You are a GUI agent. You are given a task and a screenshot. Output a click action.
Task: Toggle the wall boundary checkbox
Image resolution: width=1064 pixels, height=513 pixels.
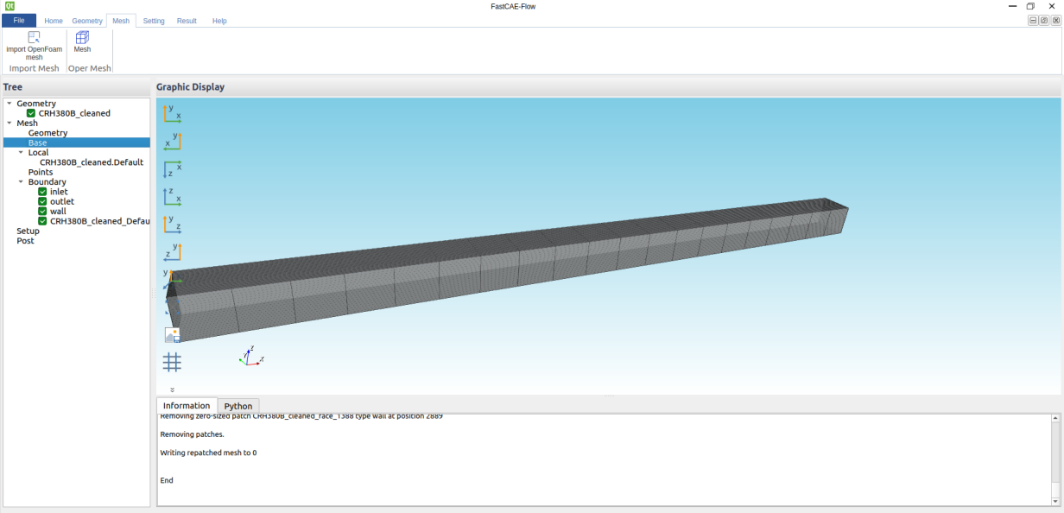coord(43,212)
